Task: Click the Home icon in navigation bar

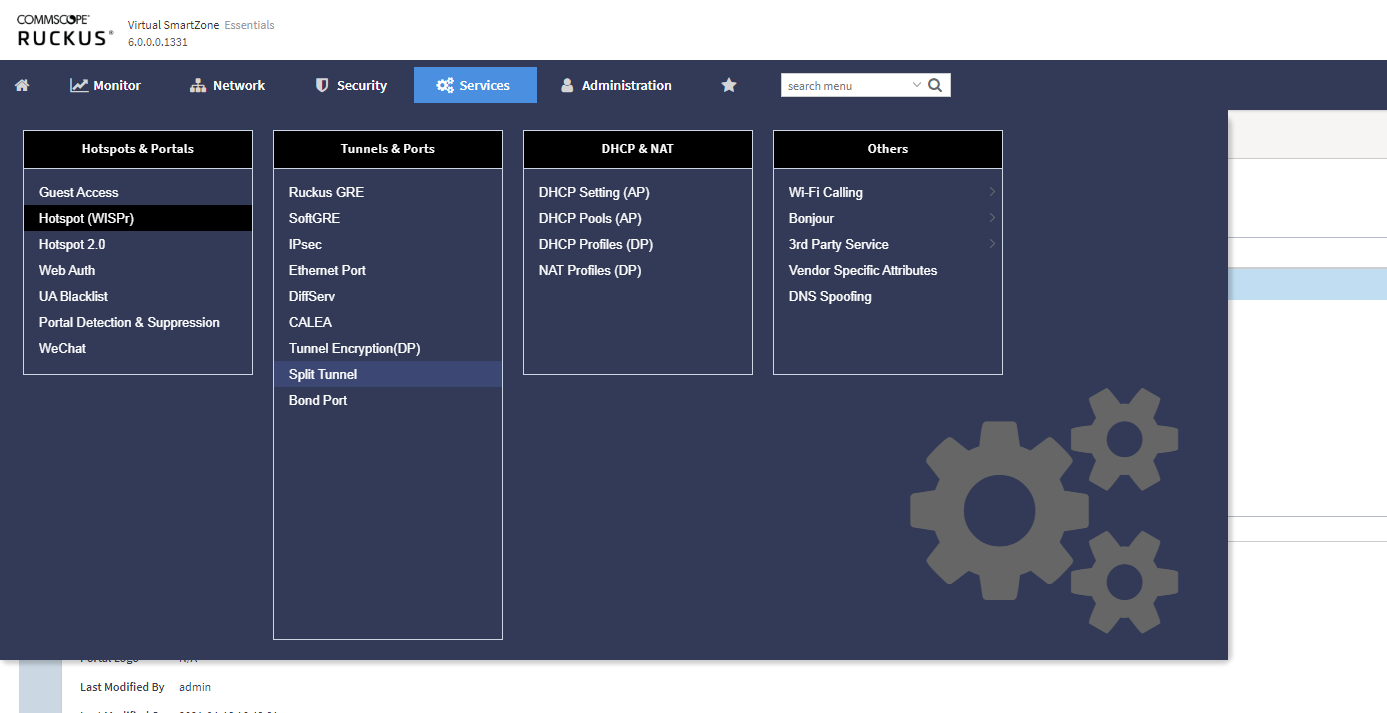Action: click(x=22, y=85)
